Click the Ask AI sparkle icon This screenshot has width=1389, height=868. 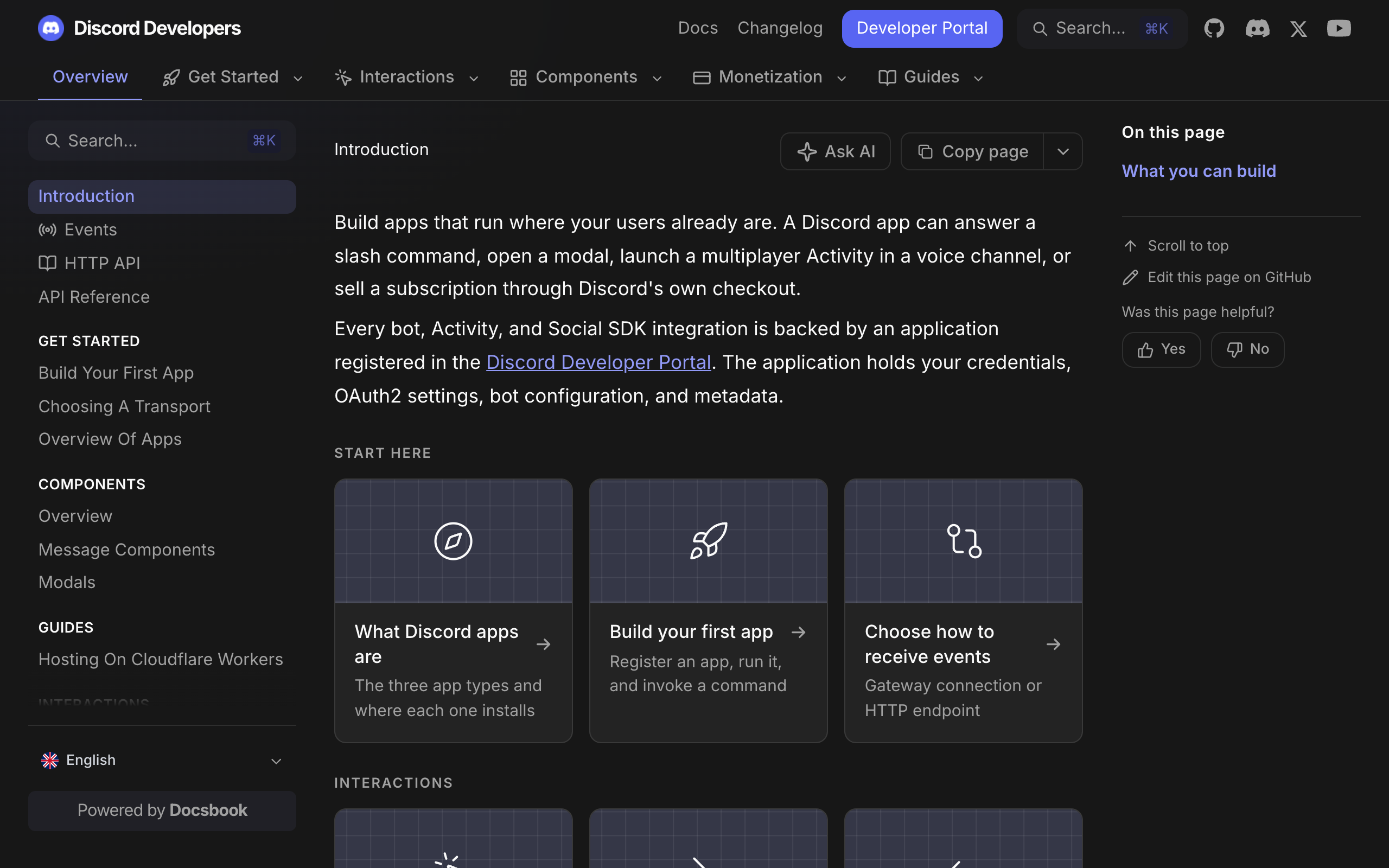point(807,151)
